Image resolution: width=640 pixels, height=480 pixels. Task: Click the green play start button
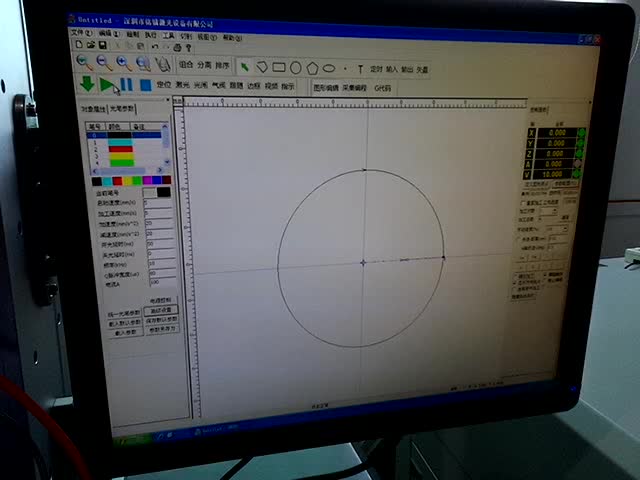(106, 85)
